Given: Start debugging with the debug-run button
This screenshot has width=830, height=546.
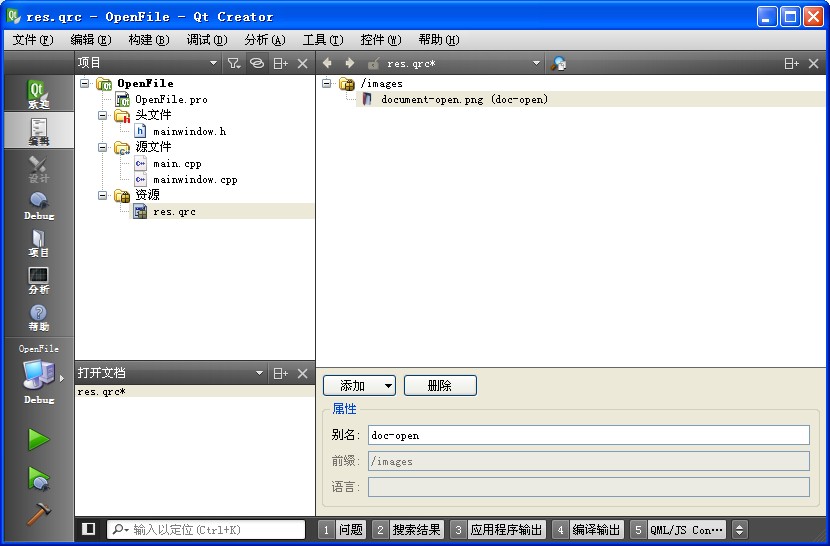Looking at the screenshot, I should 39,477.
